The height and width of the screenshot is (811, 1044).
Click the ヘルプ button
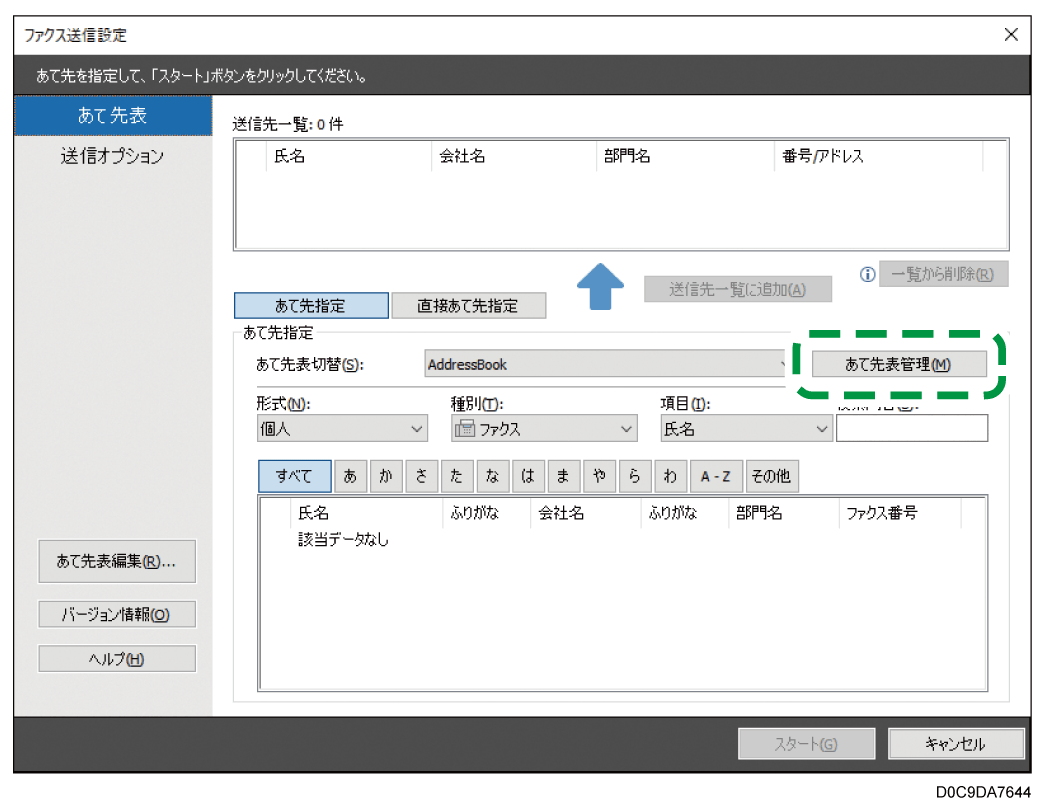[116, 659]
